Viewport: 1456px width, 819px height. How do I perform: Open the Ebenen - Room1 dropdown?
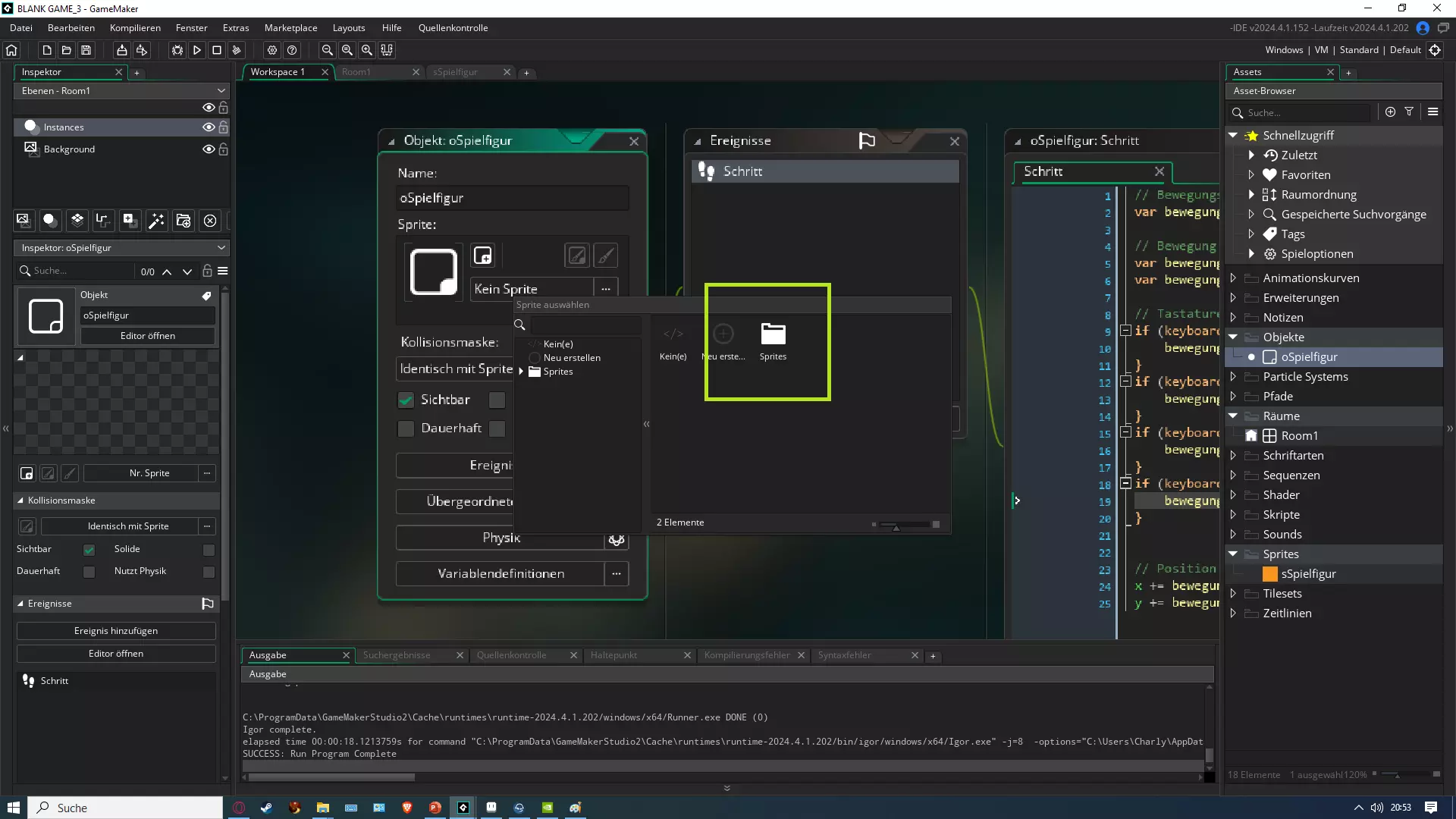[121, 91]
